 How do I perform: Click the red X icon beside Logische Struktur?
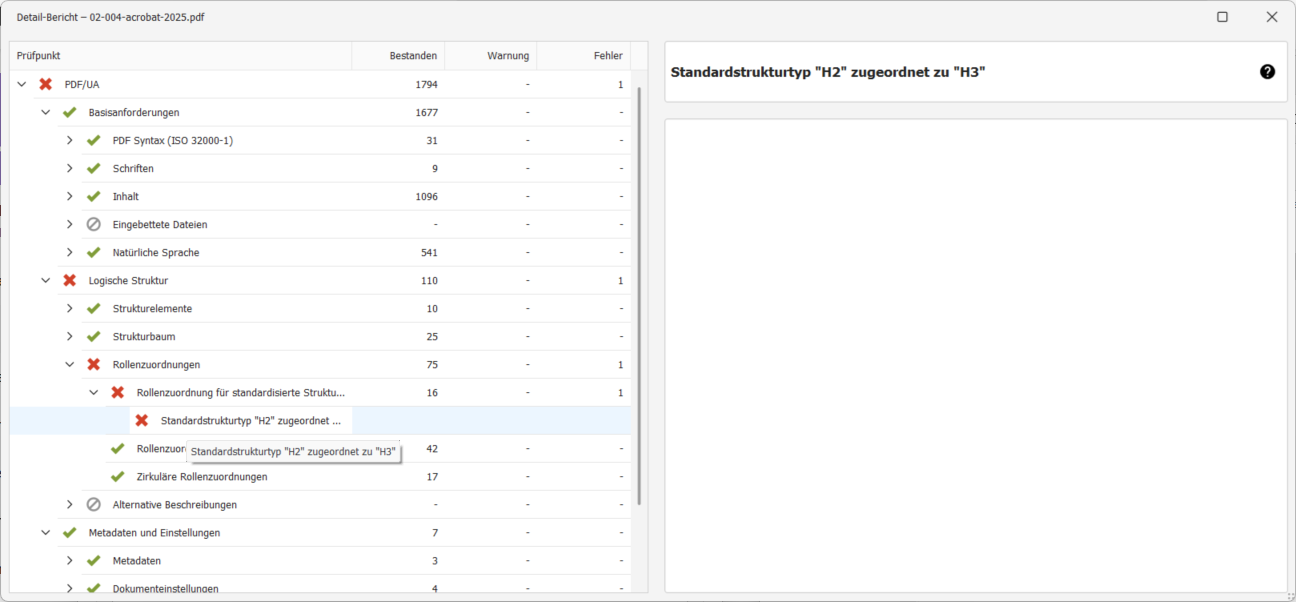point(69,281)
